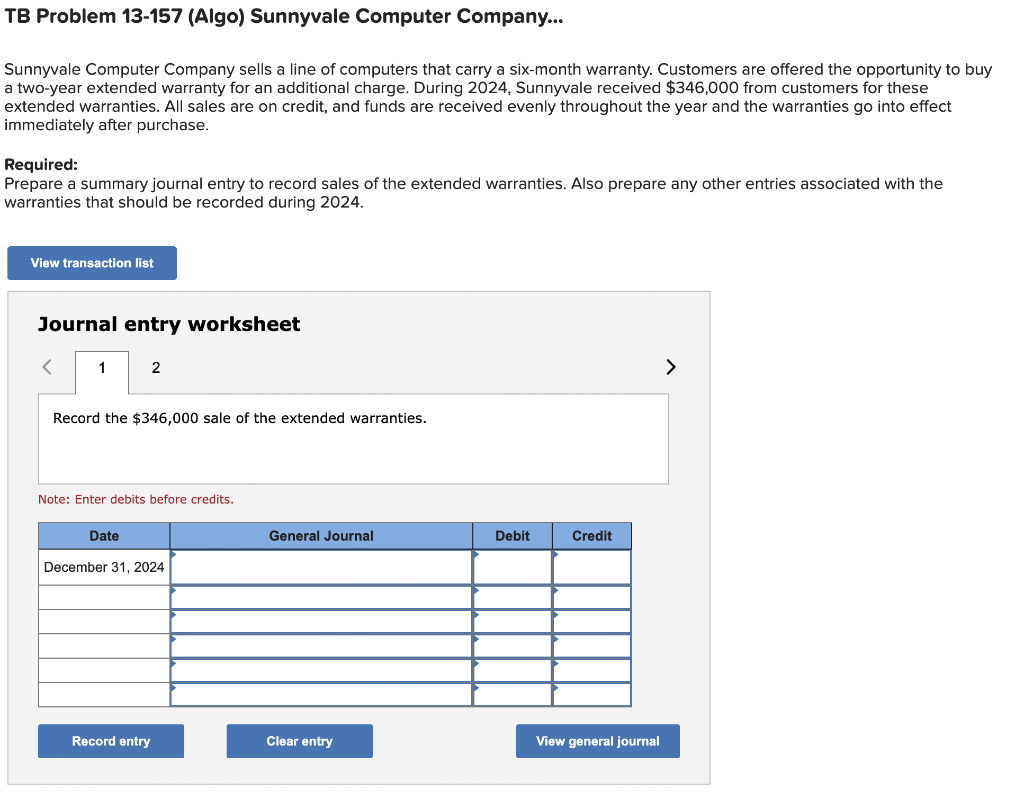Open second row General Journal account dropdown
Screen dimensions: 1024x808
tap(321, 597)
